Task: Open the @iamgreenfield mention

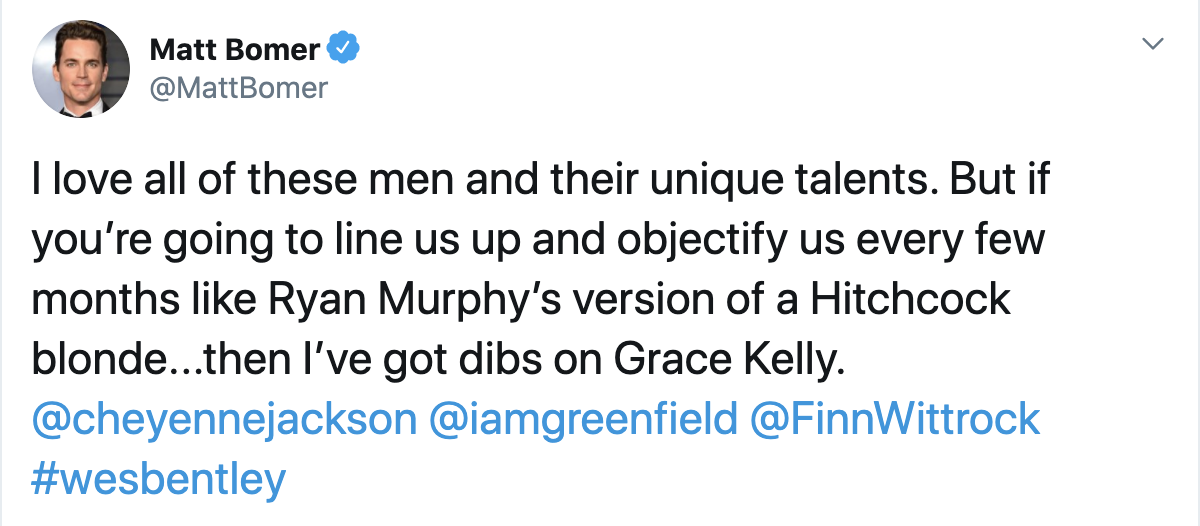Action: pos(582,419)
